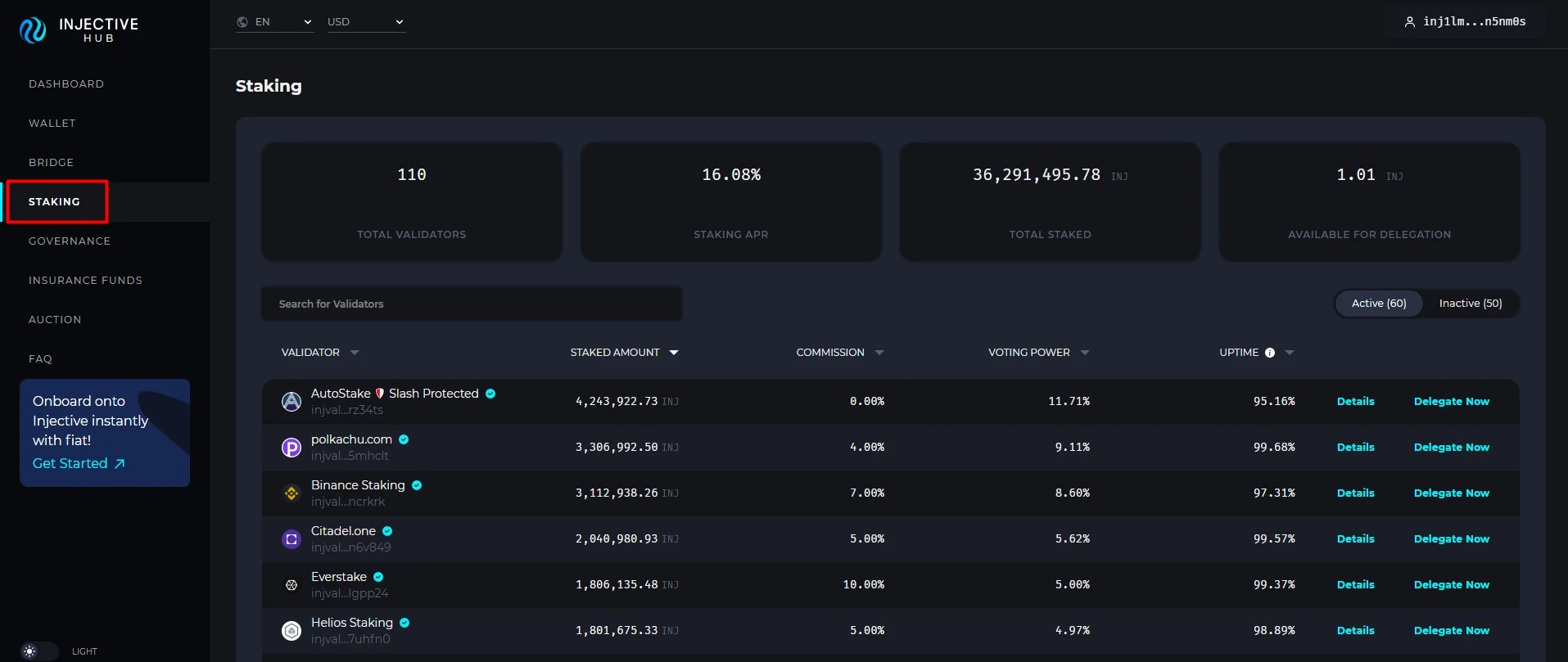1568x662 pixels.
Task: Click the globe language icon
Action: 242,22
